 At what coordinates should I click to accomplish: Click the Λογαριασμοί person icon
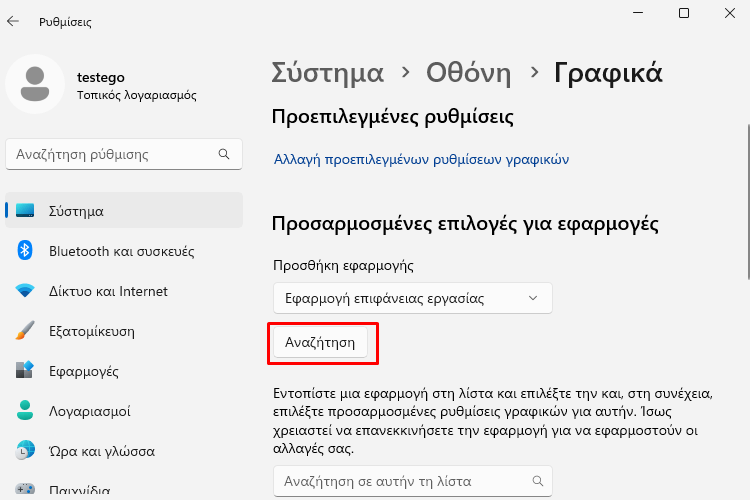[x=25, y=411]
